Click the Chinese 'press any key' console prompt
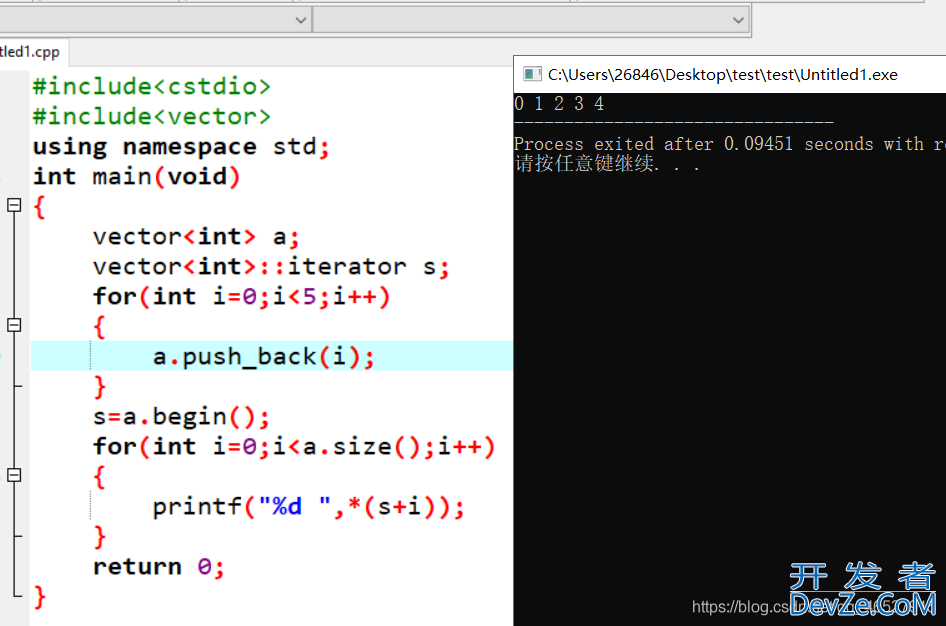The width and height of the screenshot is (946, 626). coord(606,163)
